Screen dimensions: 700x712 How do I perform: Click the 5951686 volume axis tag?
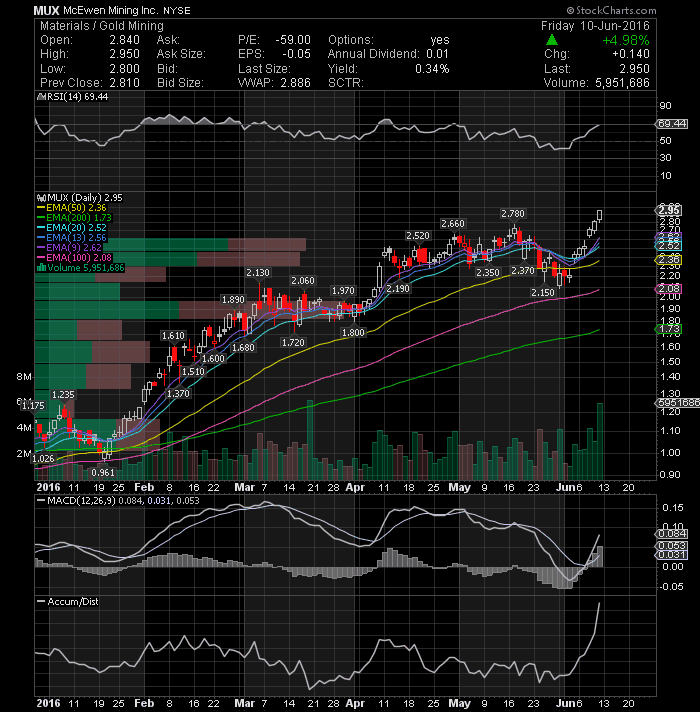point(677,403)
